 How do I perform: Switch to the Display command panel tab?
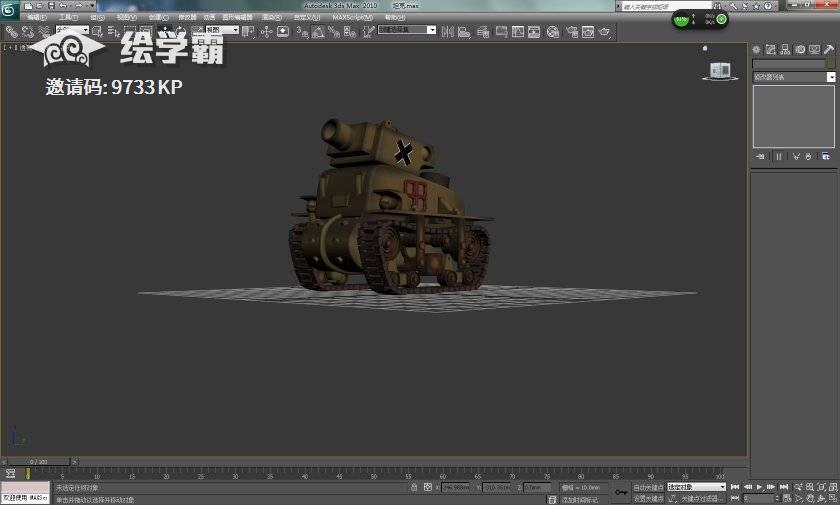[814, 49]
